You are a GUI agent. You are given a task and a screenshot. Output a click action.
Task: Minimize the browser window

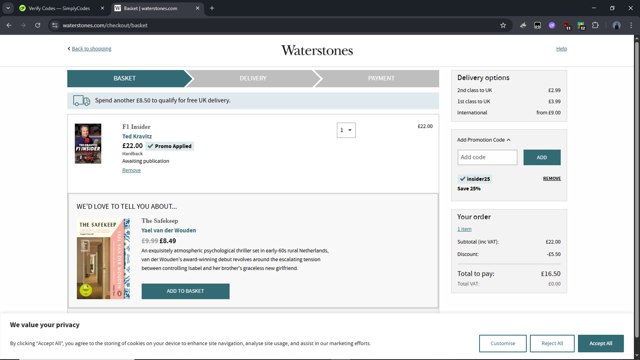[x=594, y=8]
